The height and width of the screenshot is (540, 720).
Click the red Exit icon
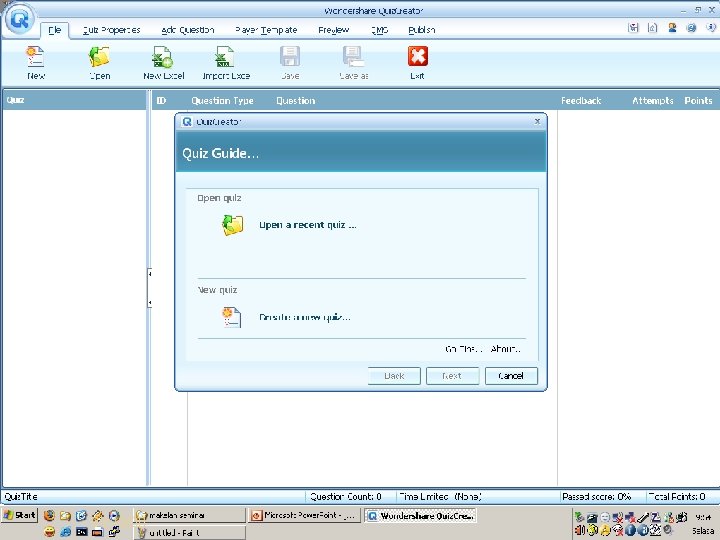click(417, 56)
